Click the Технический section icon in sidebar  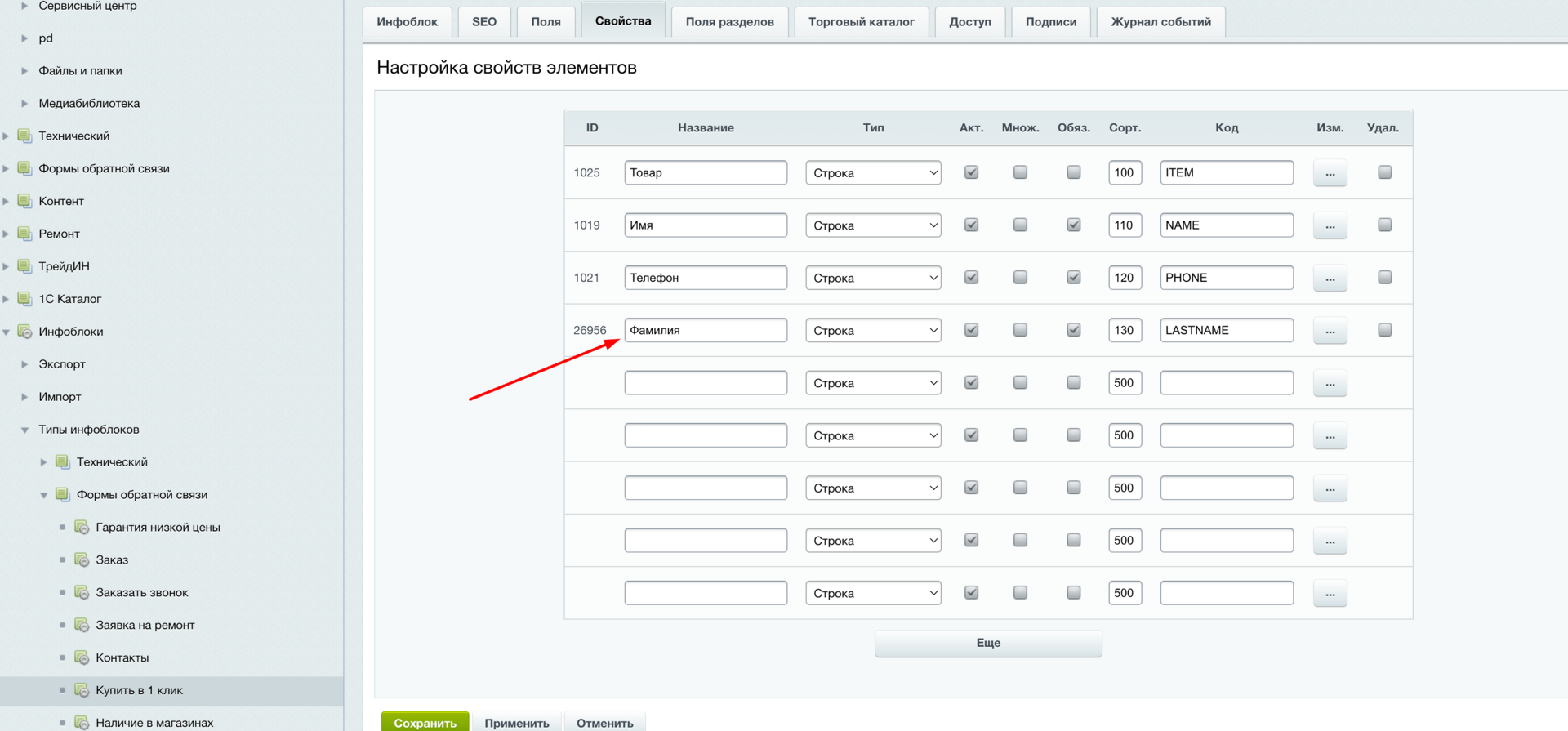(24, 136)
